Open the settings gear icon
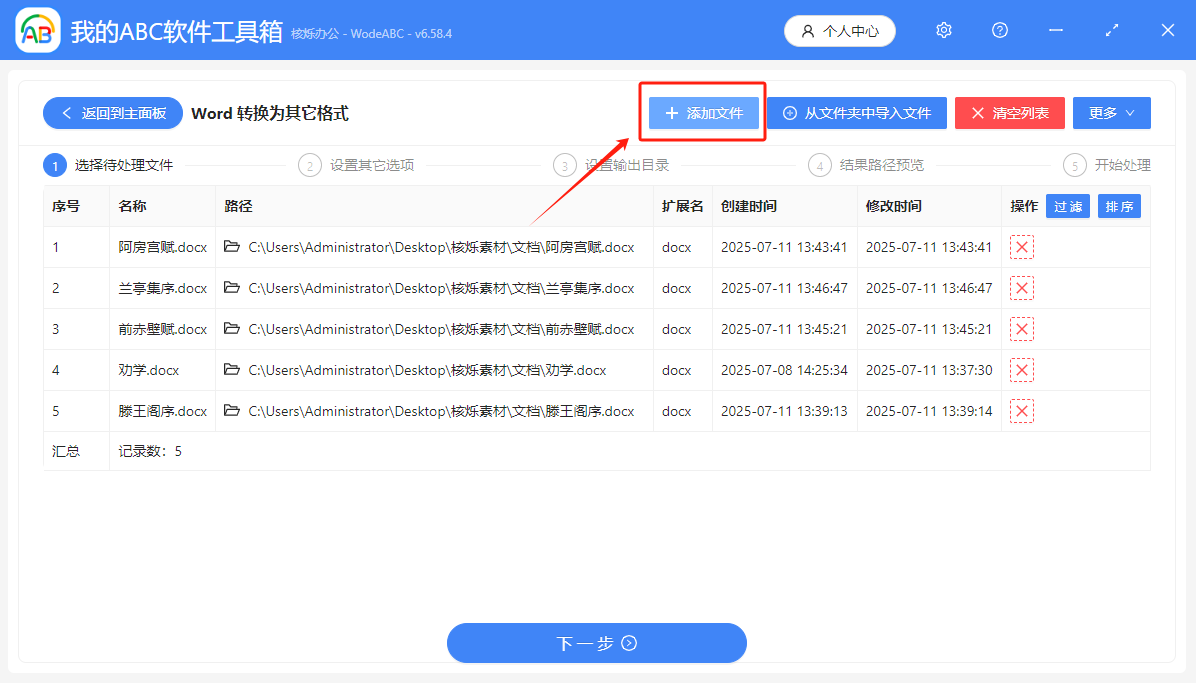 click(x=943, y=30)
